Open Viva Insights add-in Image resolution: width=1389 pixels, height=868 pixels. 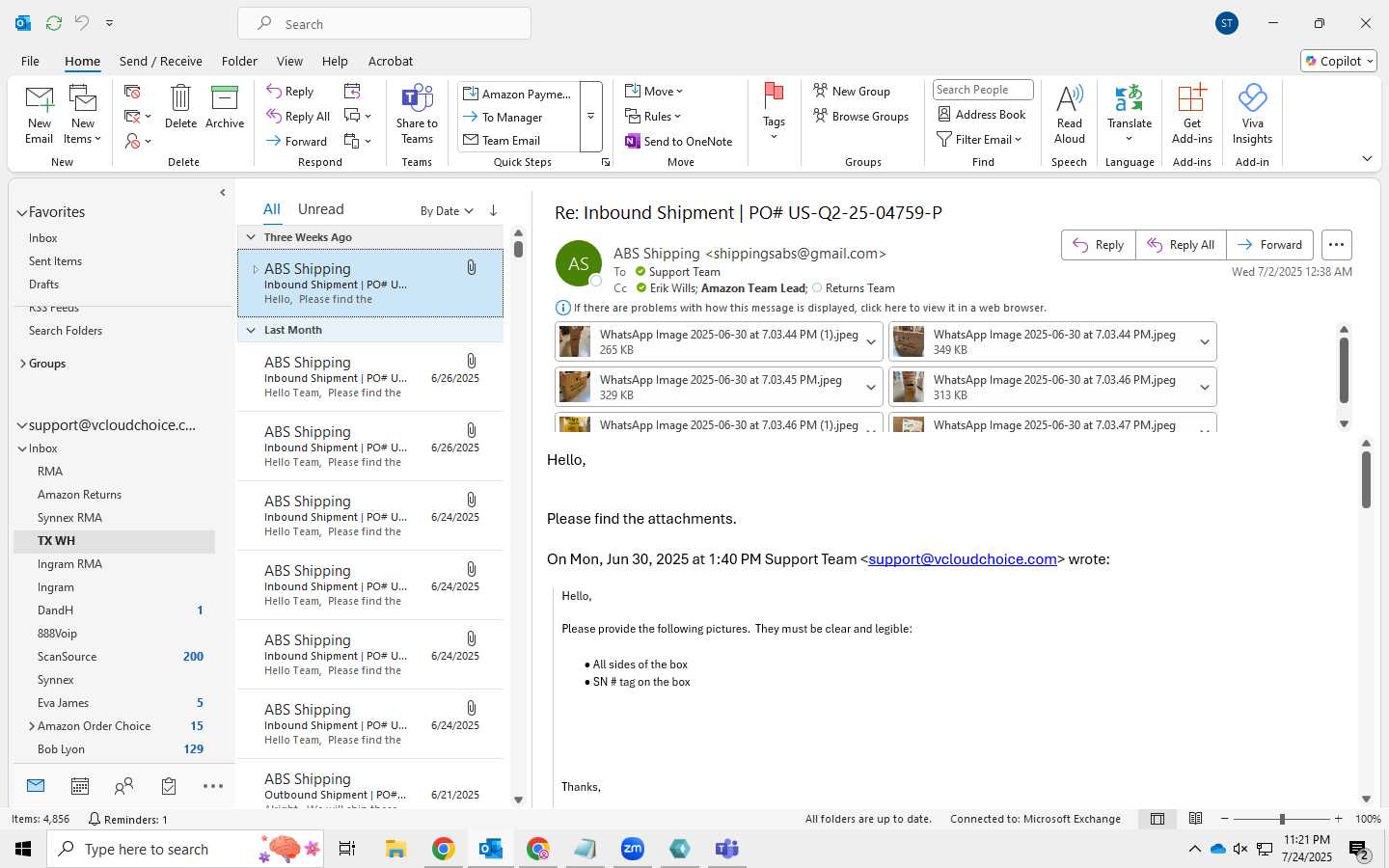pyautogui.click(x=1252, y=115)
